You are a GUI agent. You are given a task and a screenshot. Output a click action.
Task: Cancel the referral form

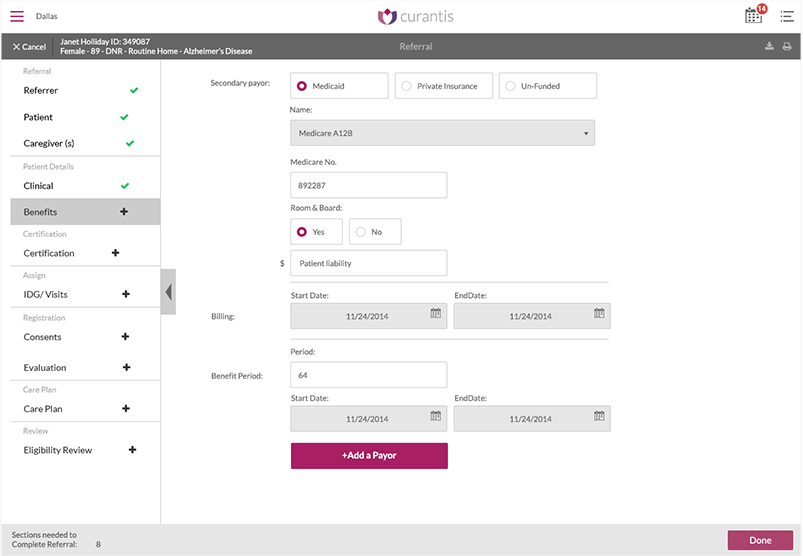(x=29, y=47)
